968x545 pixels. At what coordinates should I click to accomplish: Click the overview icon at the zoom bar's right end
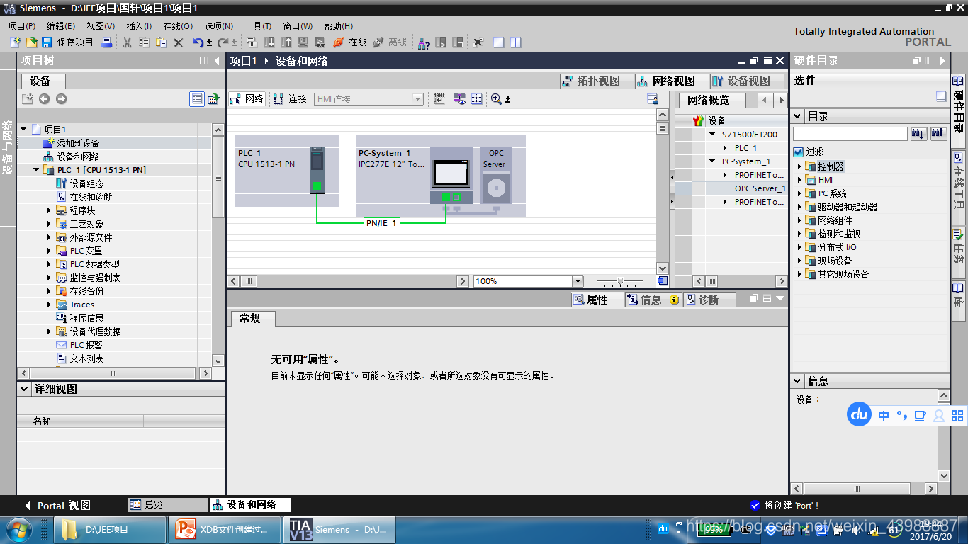[x=662, y=281]
